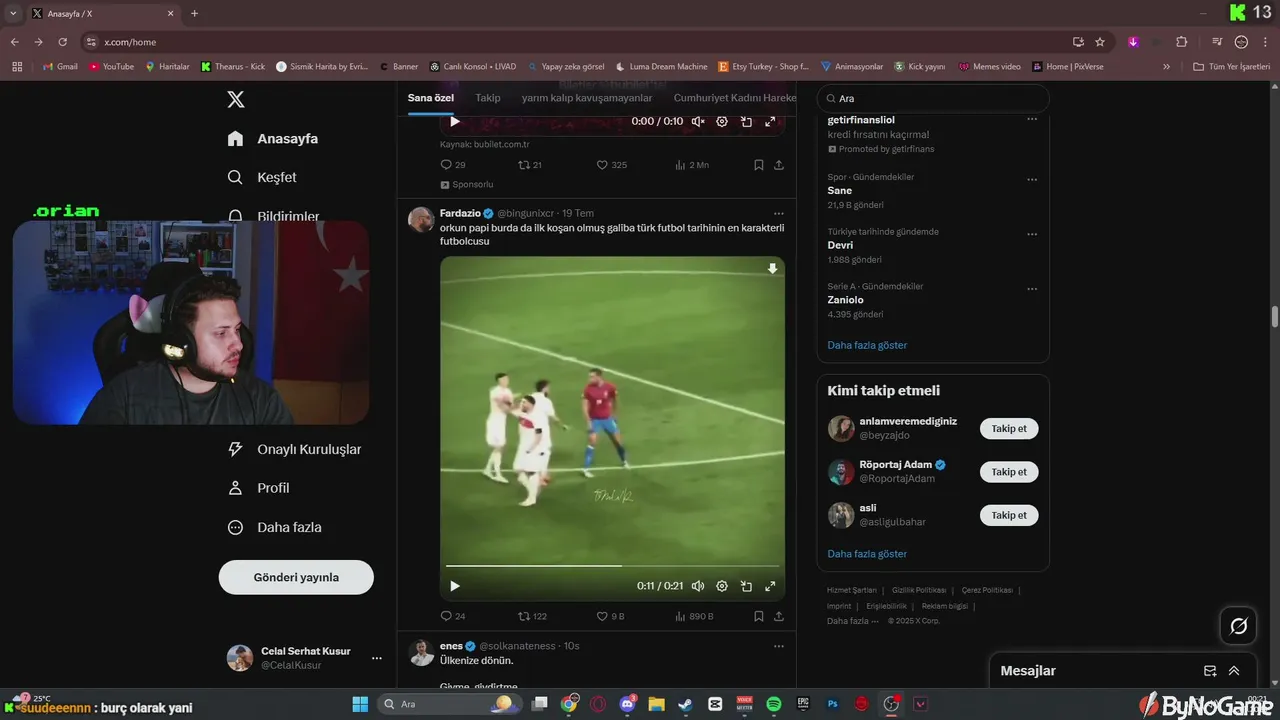Click the X logo in the sidebar

[236, 99]
